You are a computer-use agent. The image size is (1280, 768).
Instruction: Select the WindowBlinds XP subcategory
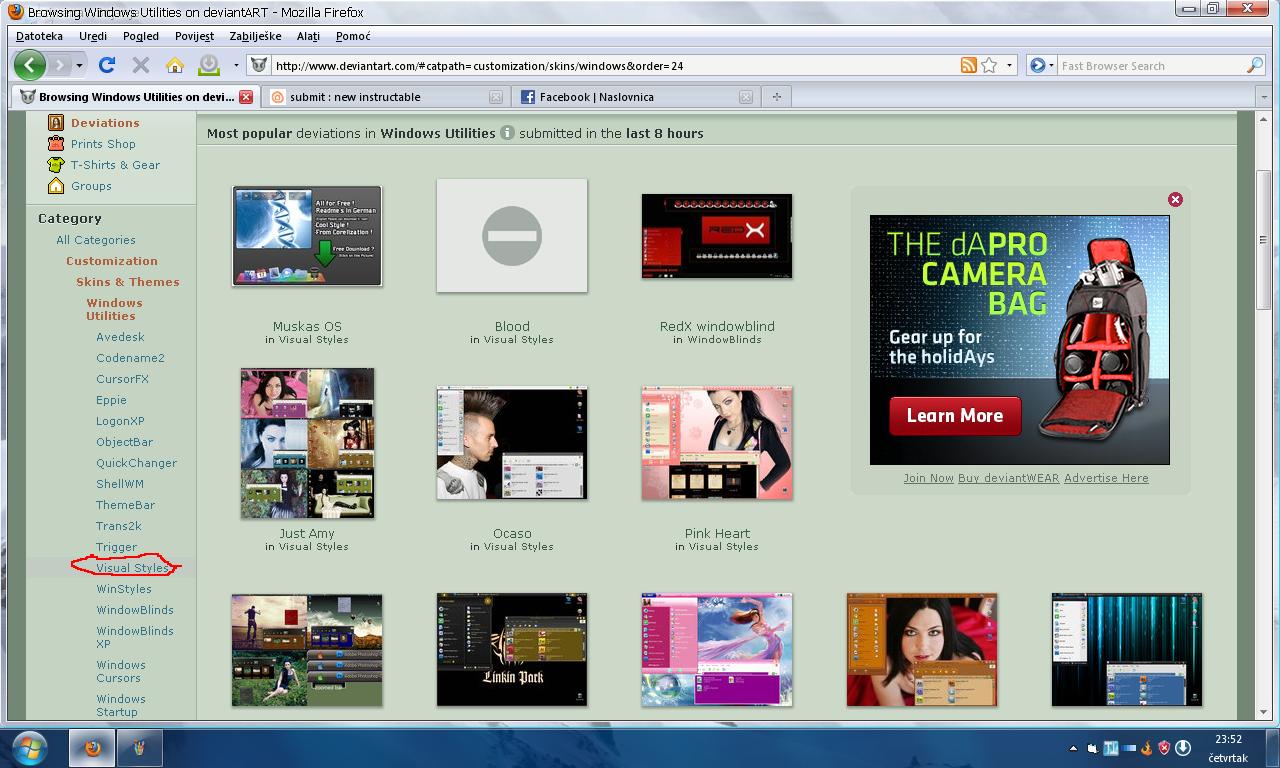[x=135, y=637]
